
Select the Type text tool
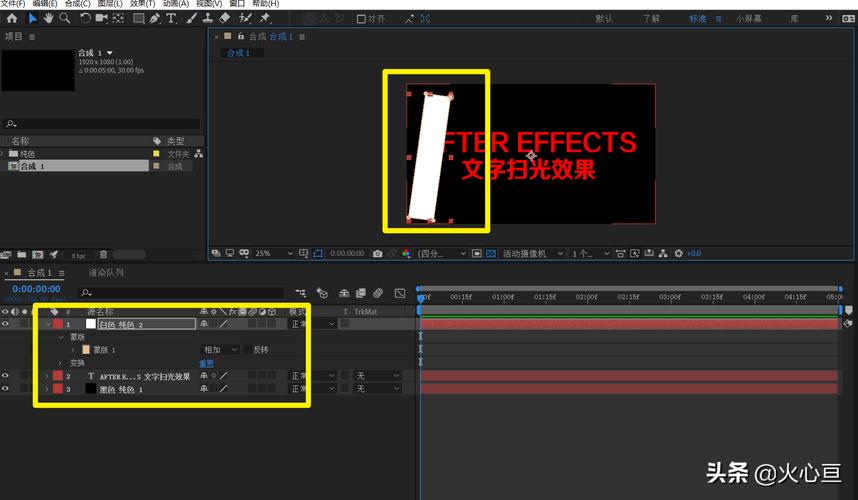point(171,18)
